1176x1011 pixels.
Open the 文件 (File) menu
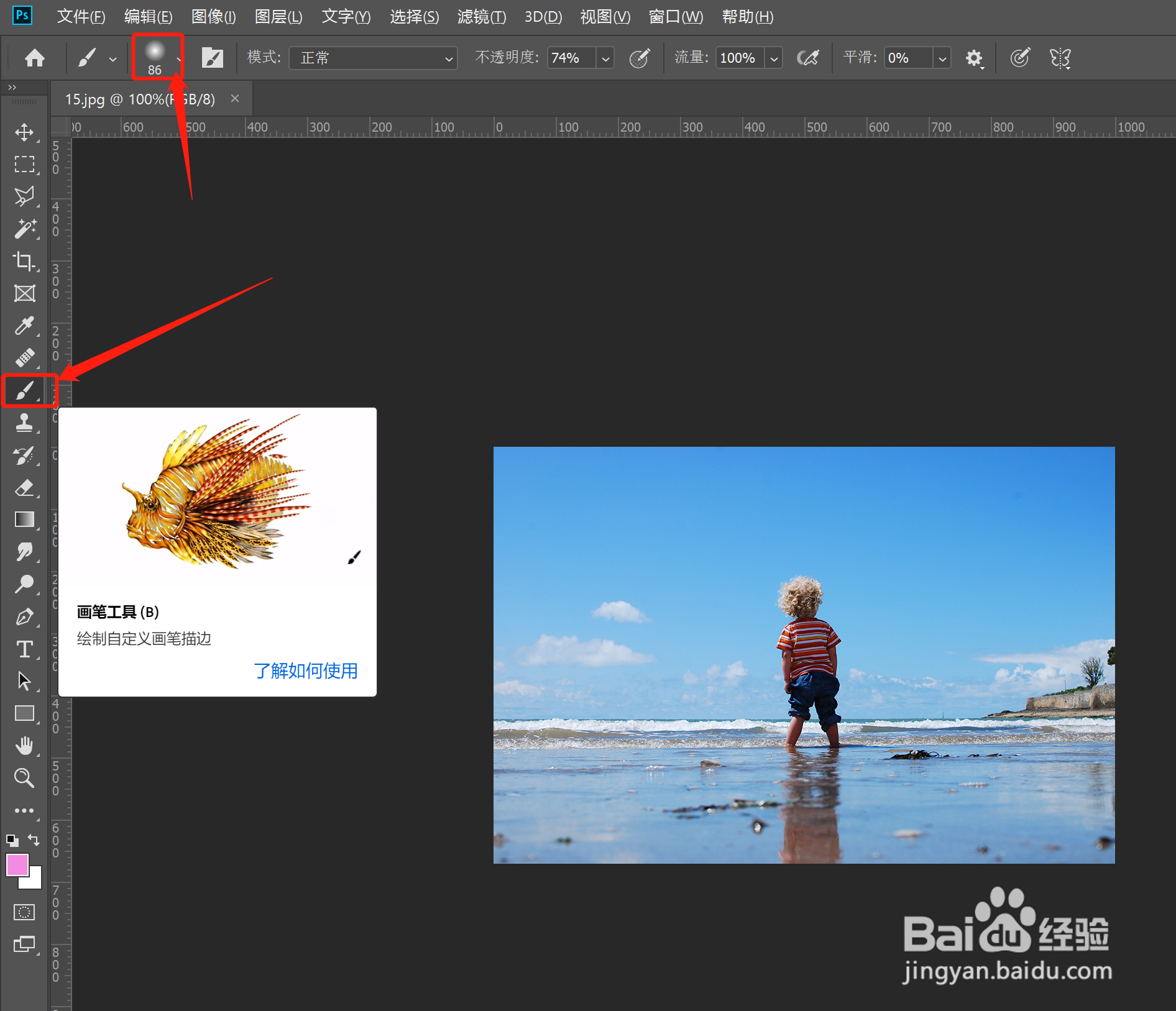(81, 17)
